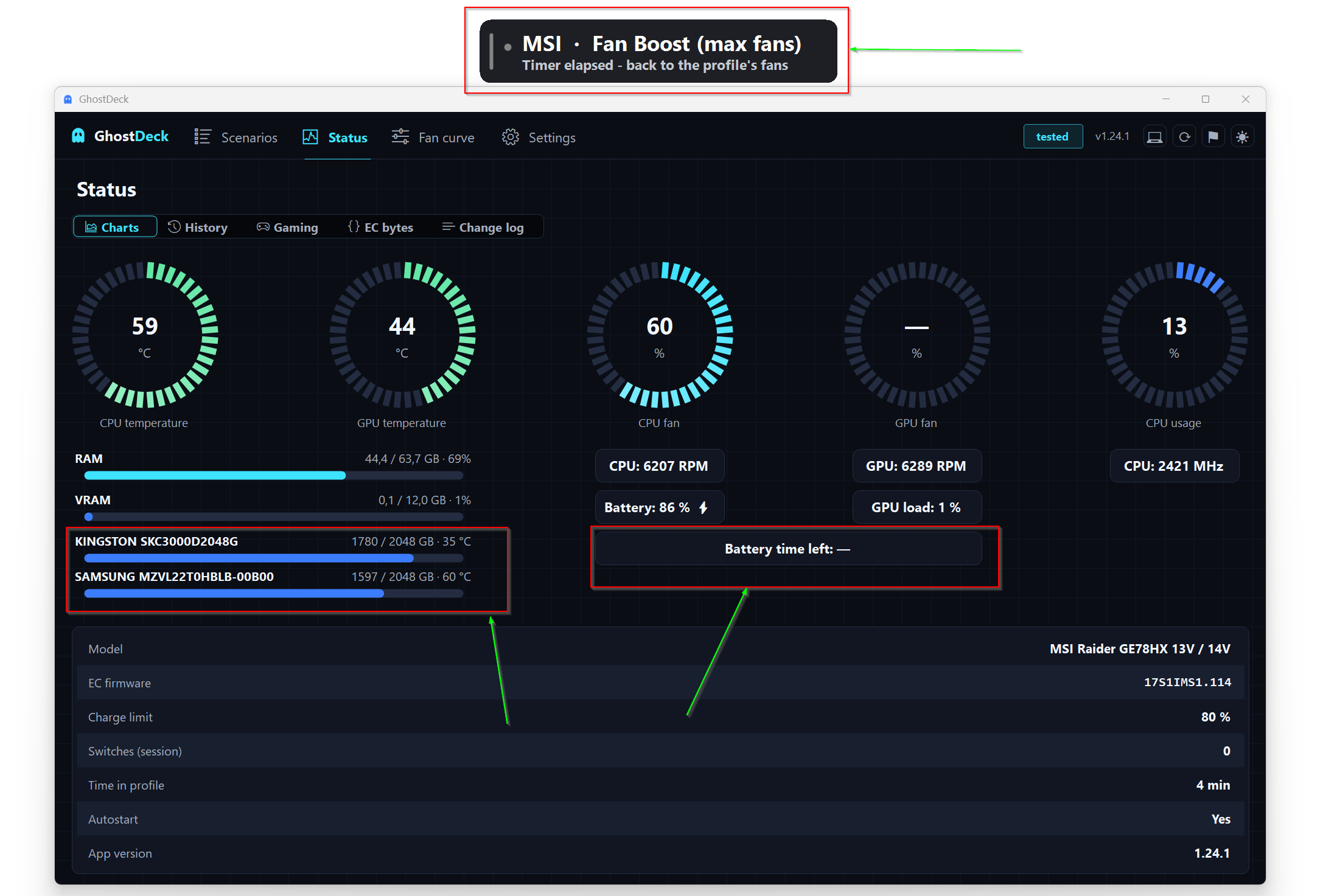Viewport: 1323px width, 896px height.
Task: Select the Charts sub-tab
Action: point(115,227)
